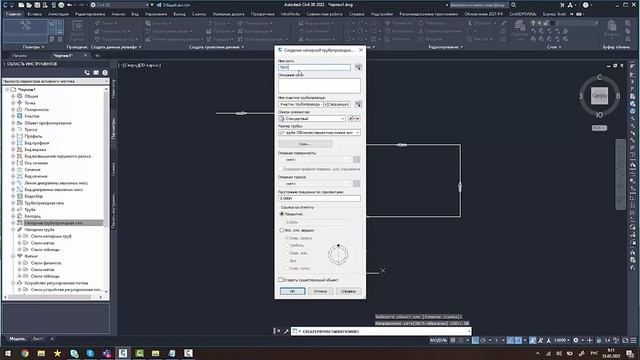Expand the Поверхность node in Toolspace tree
The image size is (640, 360).
(x=13, y=109)
